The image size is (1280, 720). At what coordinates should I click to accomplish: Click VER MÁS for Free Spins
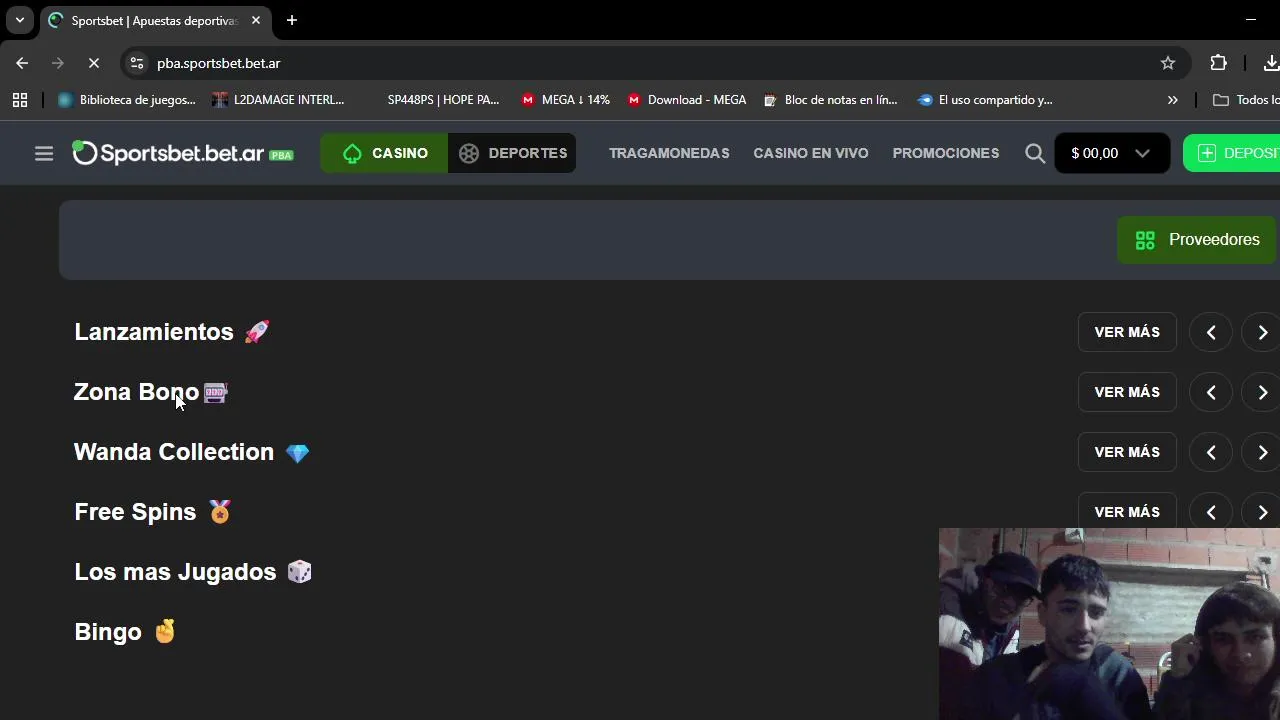pos(1127,512)
